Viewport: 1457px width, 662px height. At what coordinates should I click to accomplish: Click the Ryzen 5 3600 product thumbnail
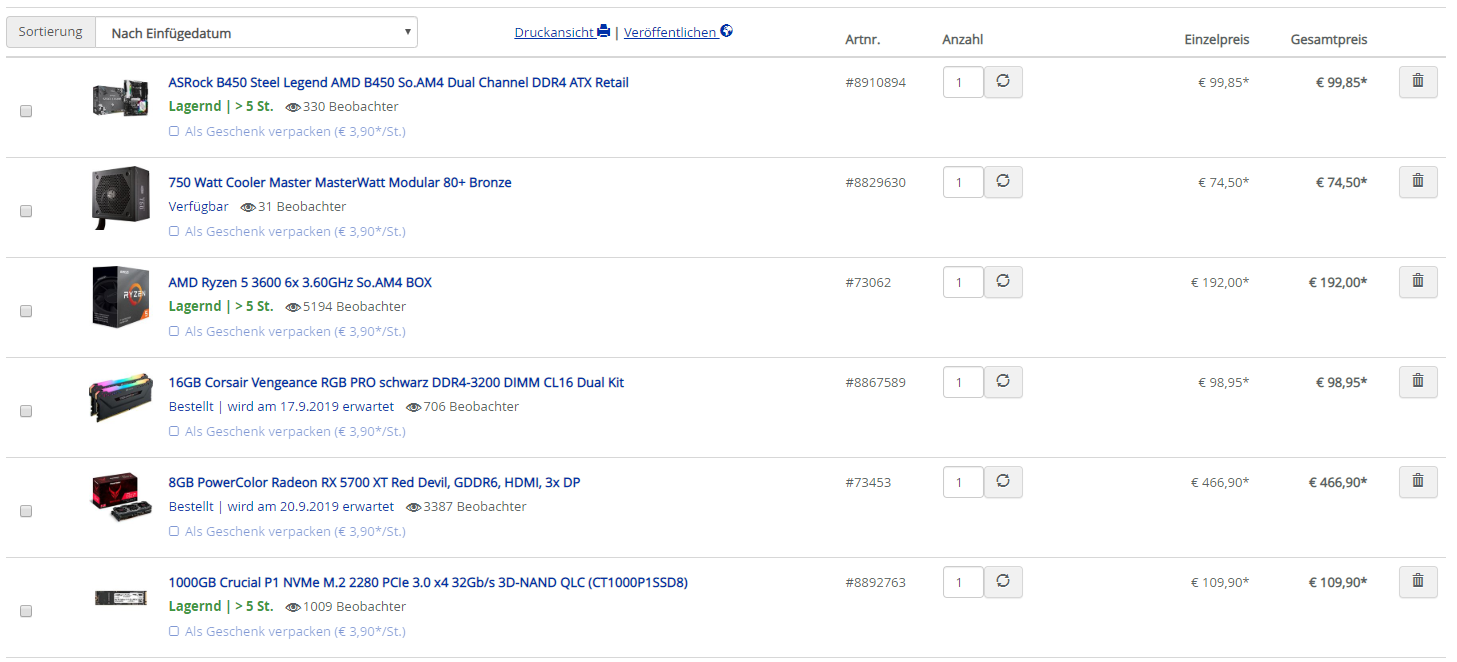[x=121, y=296]
